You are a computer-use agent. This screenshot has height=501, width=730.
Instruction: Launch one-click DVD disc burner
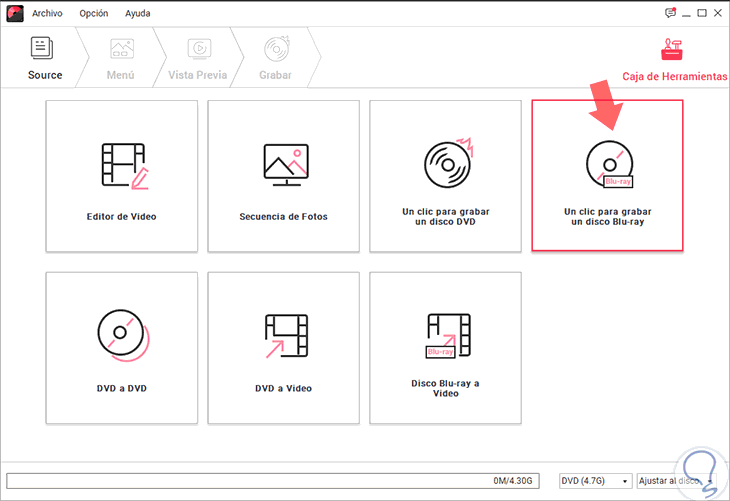point(446,176)
